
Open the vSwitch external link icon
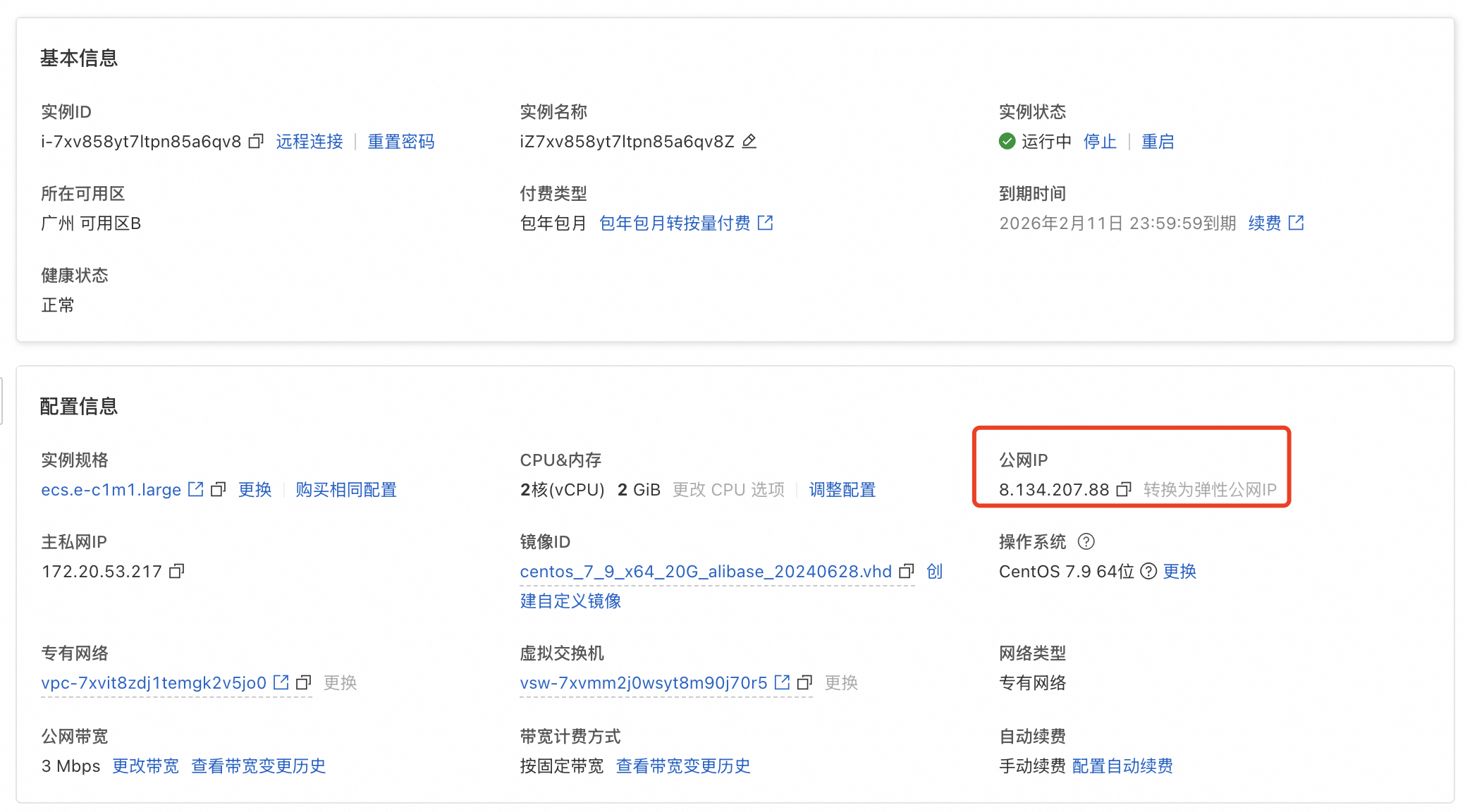(782, 682)
